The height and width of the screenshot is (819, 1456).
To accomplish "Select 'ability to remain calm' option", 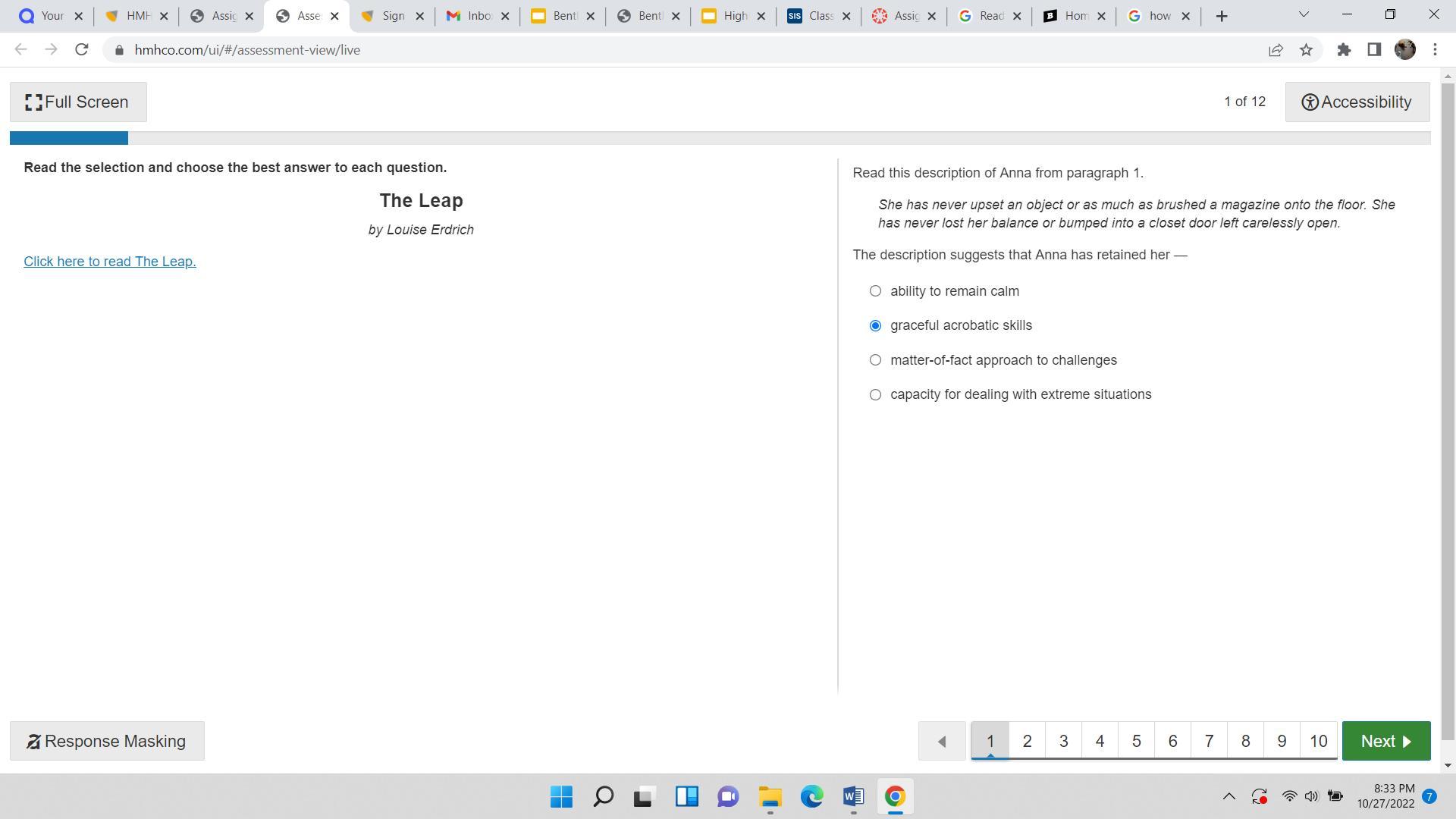I will point(875,291).
